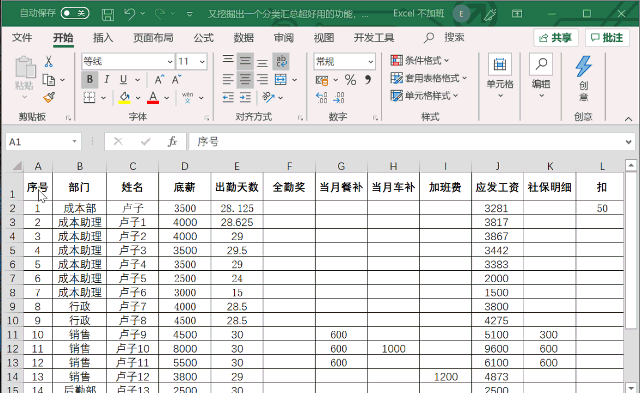The width and height of the screenshot is (640, 393).
Task: Click the top align icon
Action: click(x=228, y=61)
